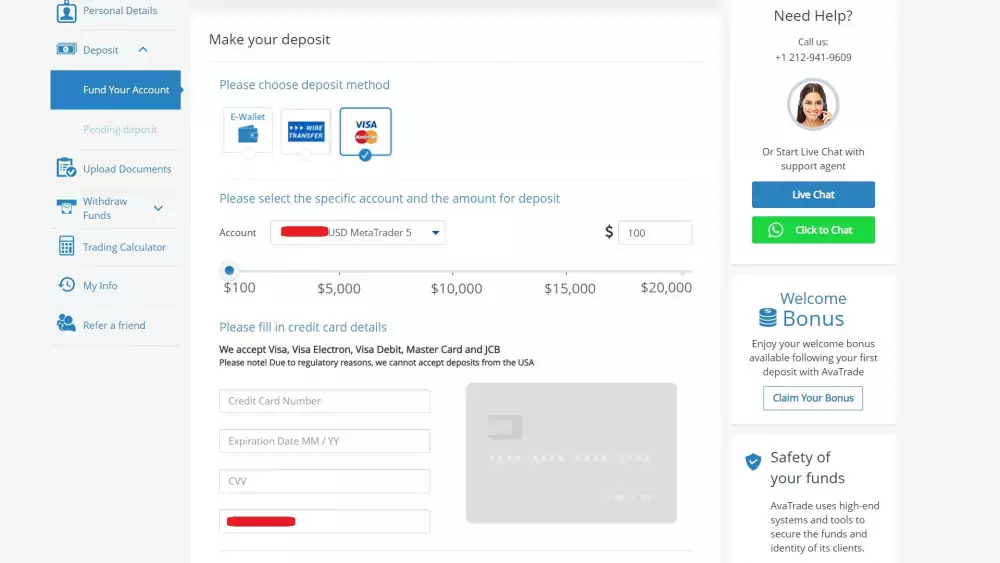1000x563 pixels.
Task: Click the $15,000 slider label
Action: pos(570,288)
